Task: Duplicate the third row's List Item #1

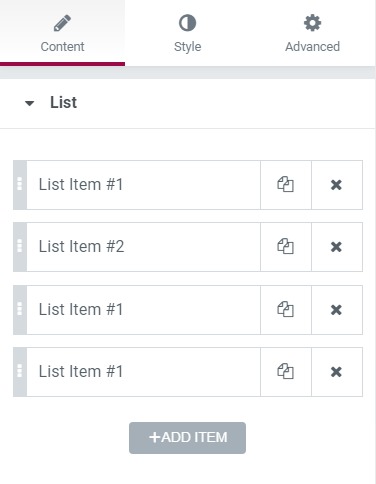Action: [286, 310]
